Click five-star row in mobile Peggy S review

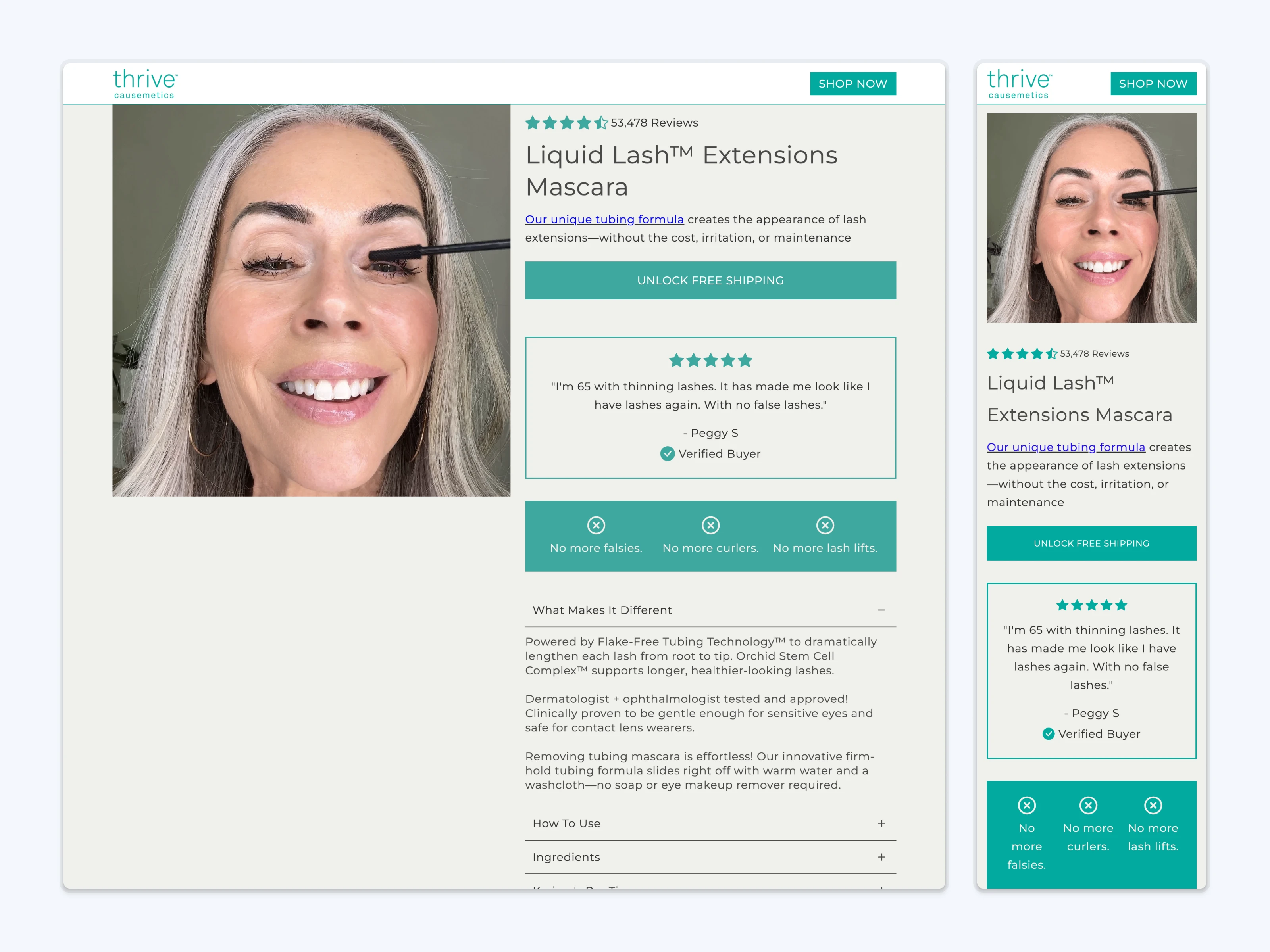pos(1091,605)
